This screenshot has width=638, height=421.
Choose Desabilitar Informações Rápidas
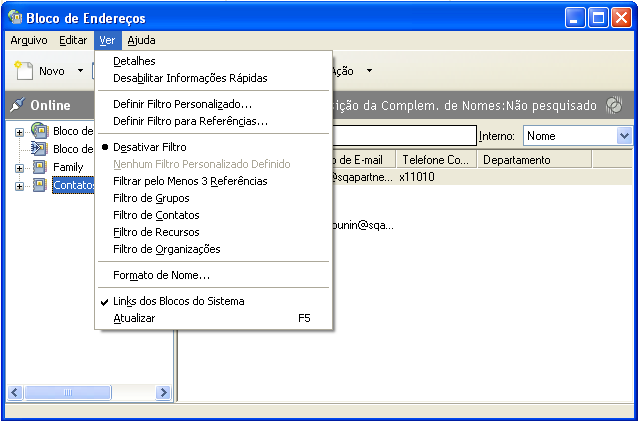pos(214,78)
